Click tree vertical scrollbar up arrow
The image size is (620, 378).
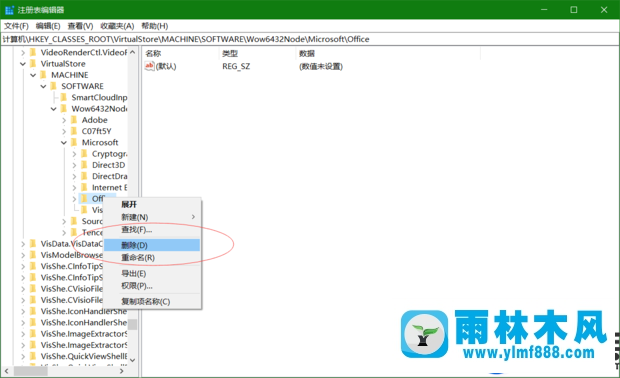click(132, 52)
